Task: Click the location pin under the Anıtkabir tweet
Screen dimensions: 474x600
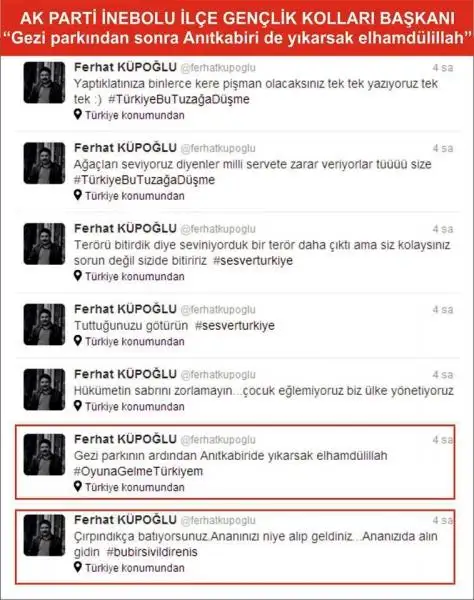Action: coord(78,487)
